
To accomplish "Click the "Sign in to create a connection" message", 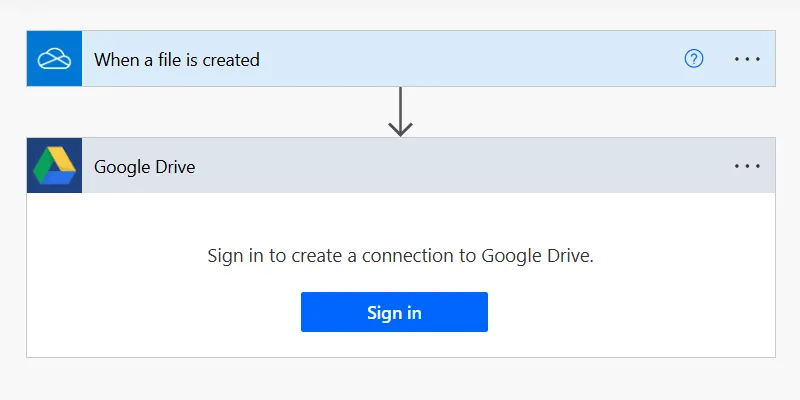I will point(400,255).
